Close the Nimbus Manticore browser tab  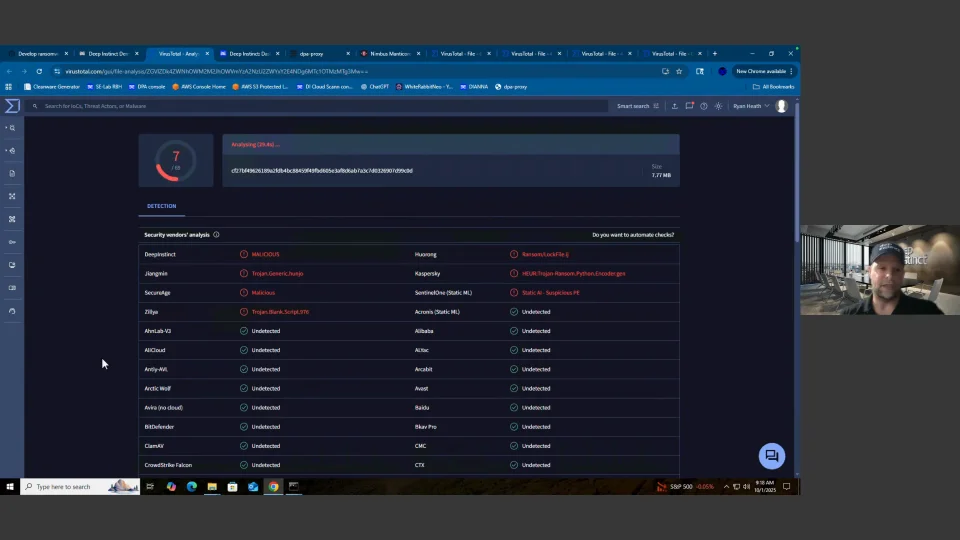[x=419, y=54]
